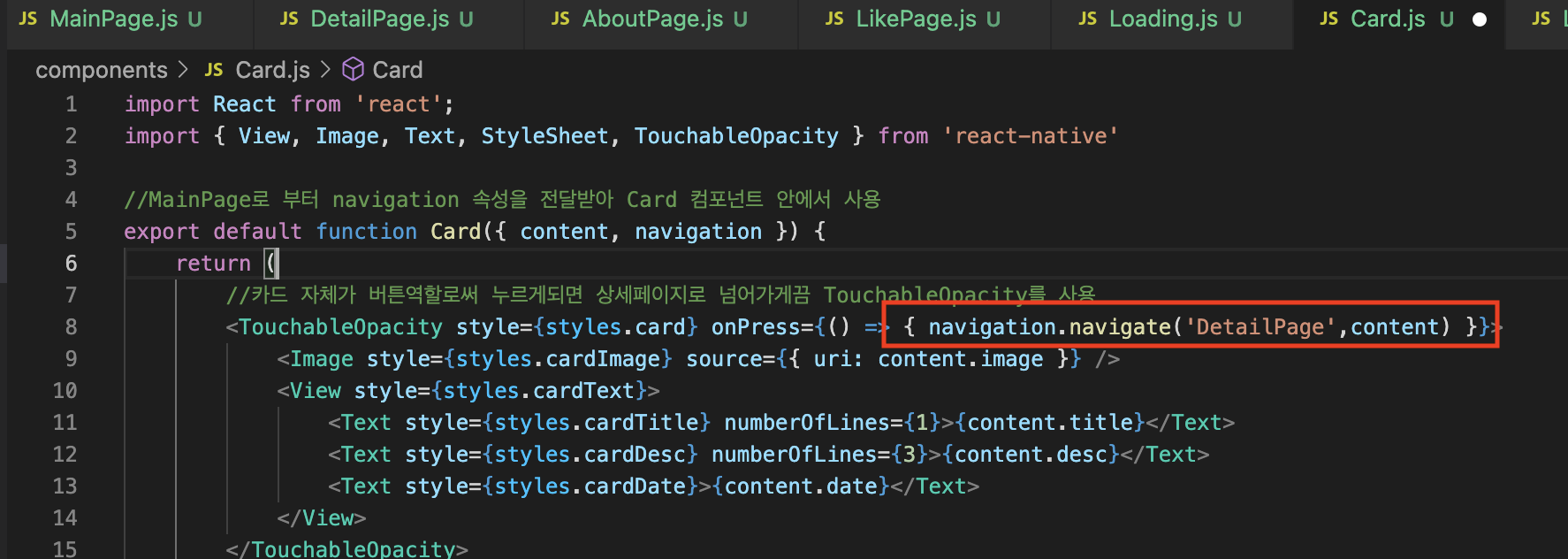Click the Card symbol in the breadcrumb
The image size is (1568, 559).
pyautogui.click(x=398, y=70)
